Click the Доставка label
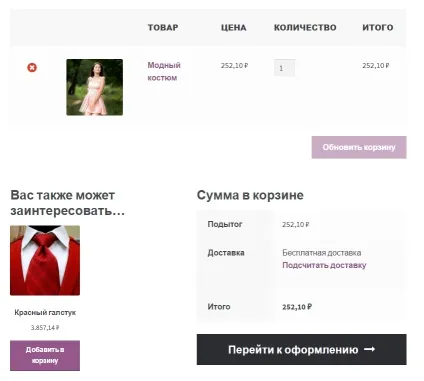The image size is (424, 381). point(226,253)
